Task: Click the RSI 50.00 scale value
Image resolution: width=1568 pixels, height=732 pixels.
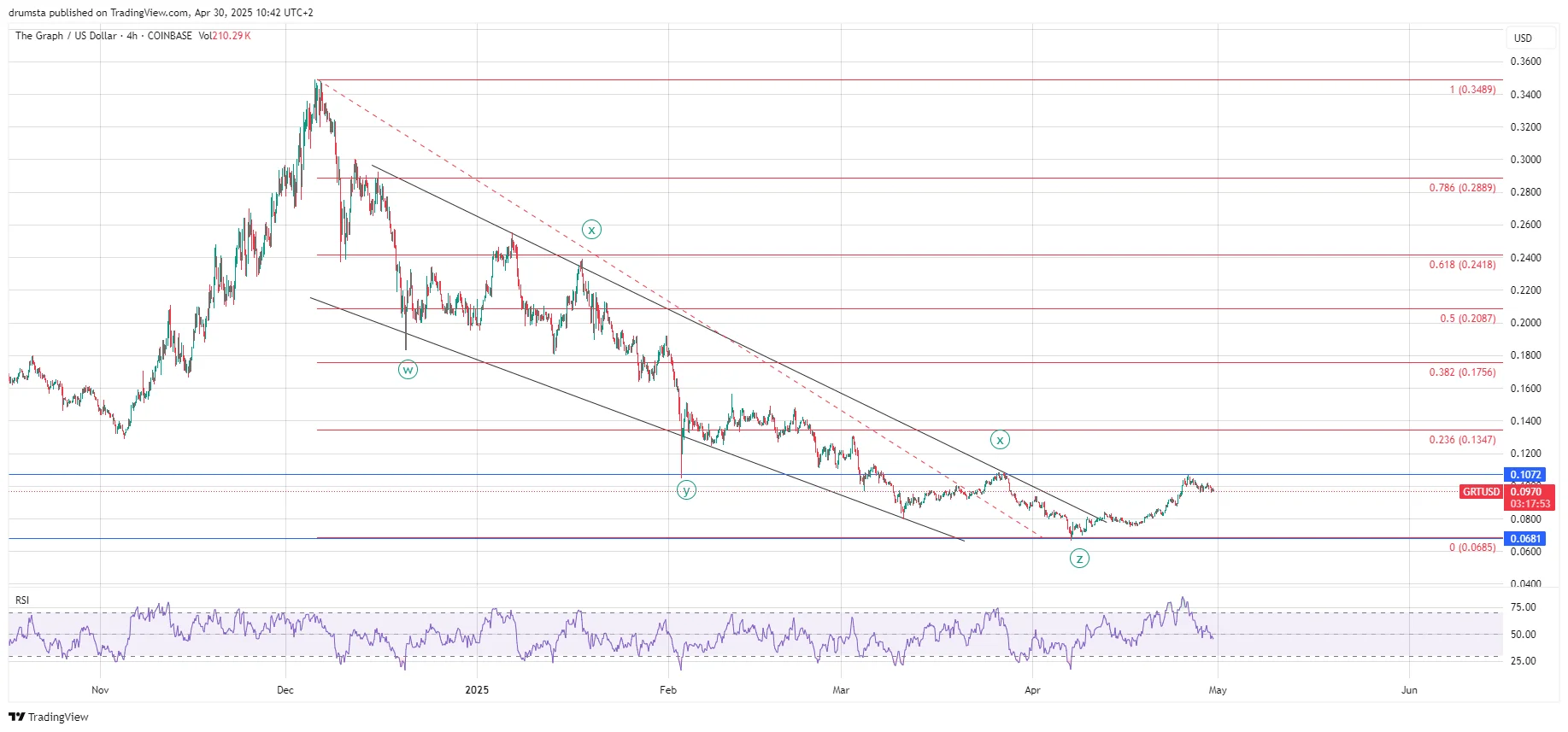Action: tap(1523, 635)
